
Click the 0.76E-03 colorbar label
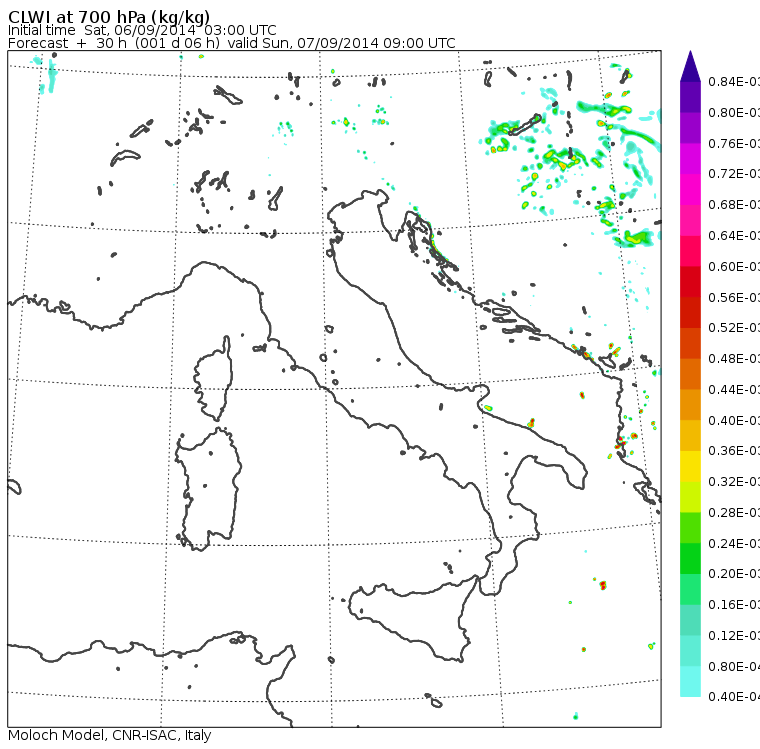(x=734, y=143)
